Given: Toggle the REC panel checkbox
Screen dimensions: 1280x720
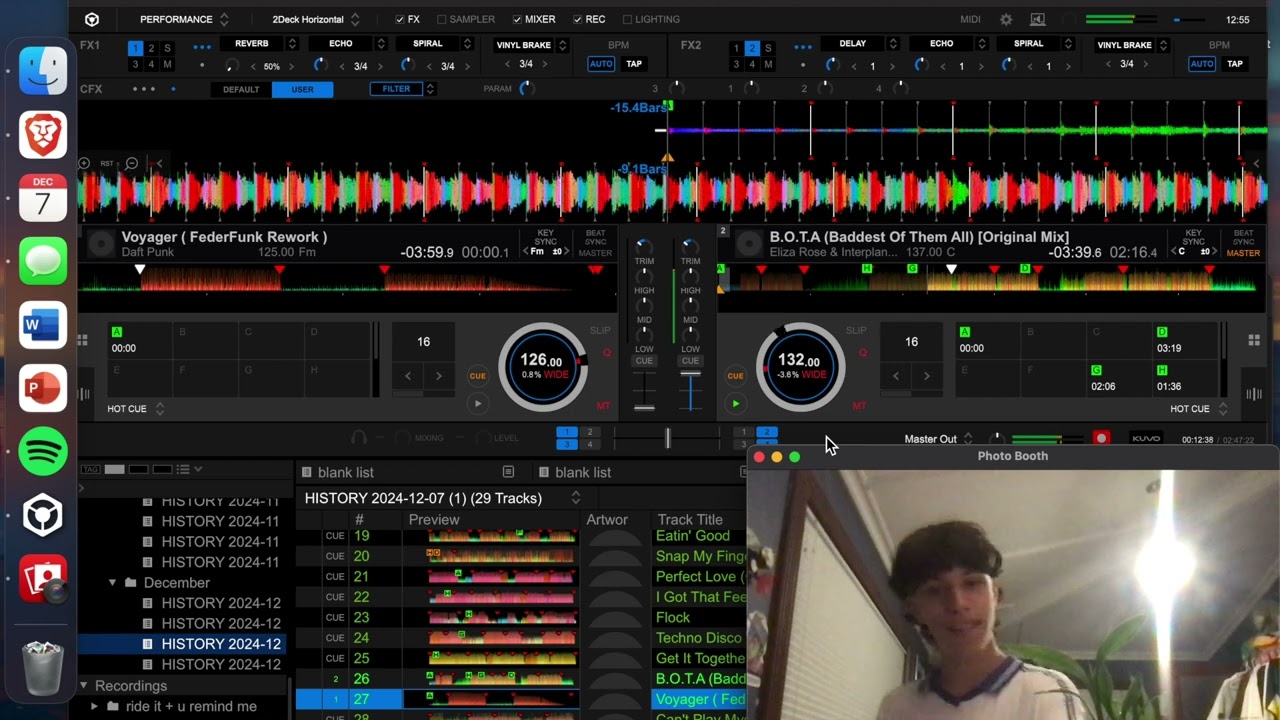Looking at the screenshot, I should pos(577,19).
